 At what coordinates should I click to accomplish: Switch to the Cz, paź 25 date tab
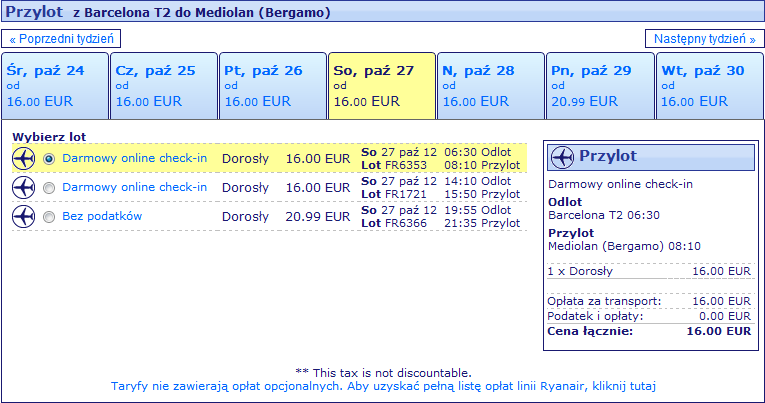click(x=164, y=86)
